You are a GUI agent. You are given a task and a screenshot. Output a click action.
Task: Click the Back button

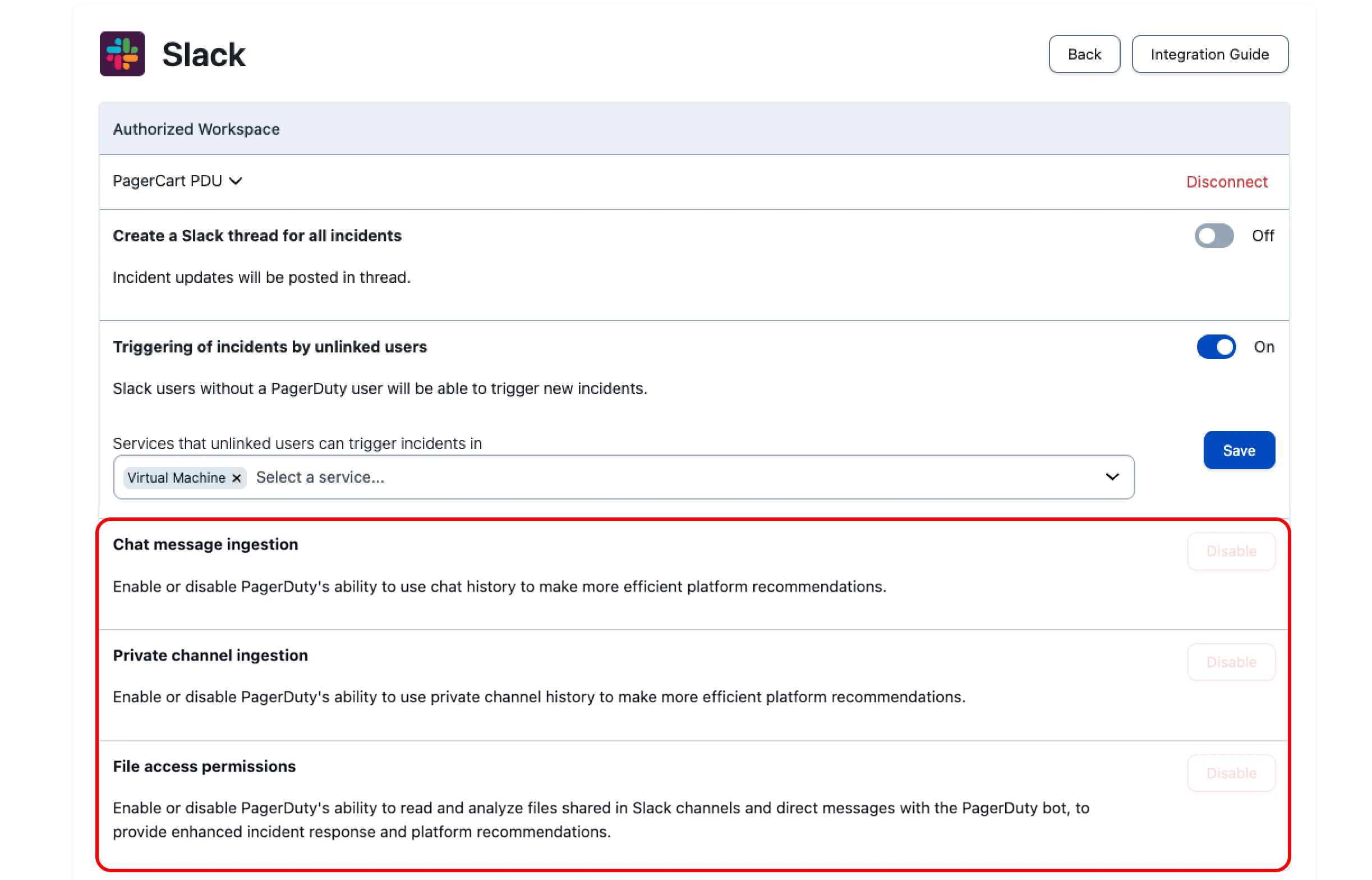tap(1084, 54)
